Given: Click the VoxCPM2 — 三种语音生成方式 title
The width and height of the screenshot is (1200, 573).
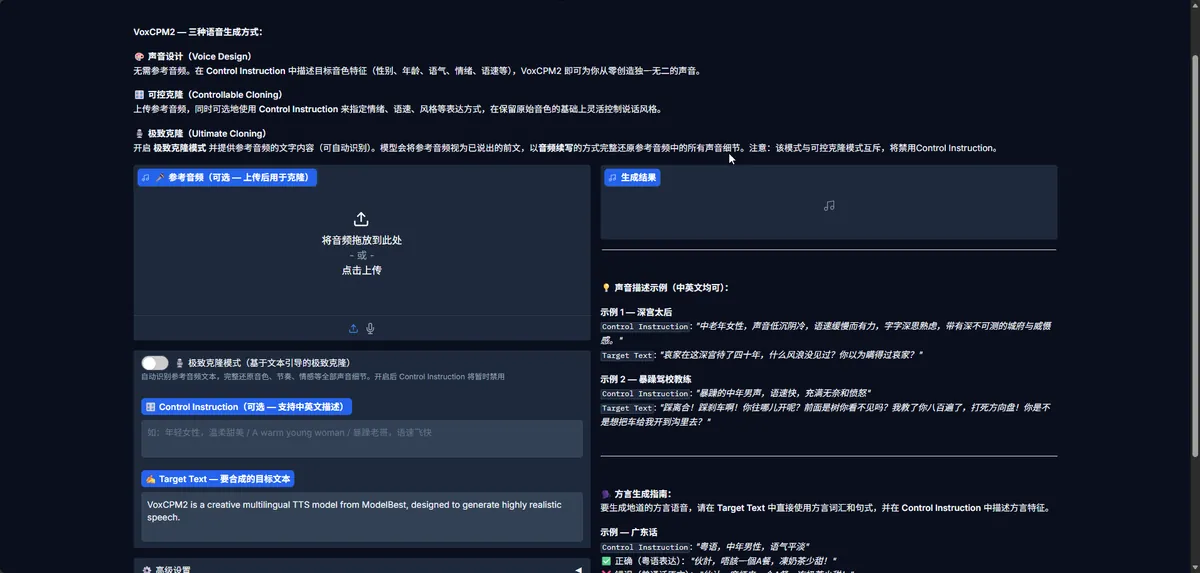Looking at the screenshot, I should pyautogui.click(x=198, y=32).
